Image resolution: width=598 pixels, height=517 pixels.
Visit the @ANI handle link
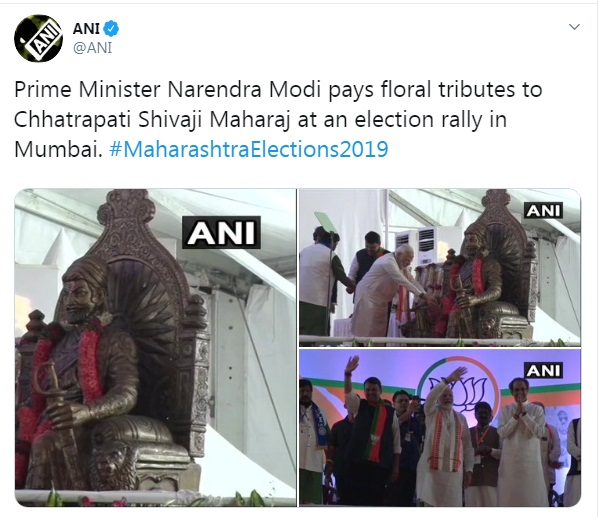point(92,48)
